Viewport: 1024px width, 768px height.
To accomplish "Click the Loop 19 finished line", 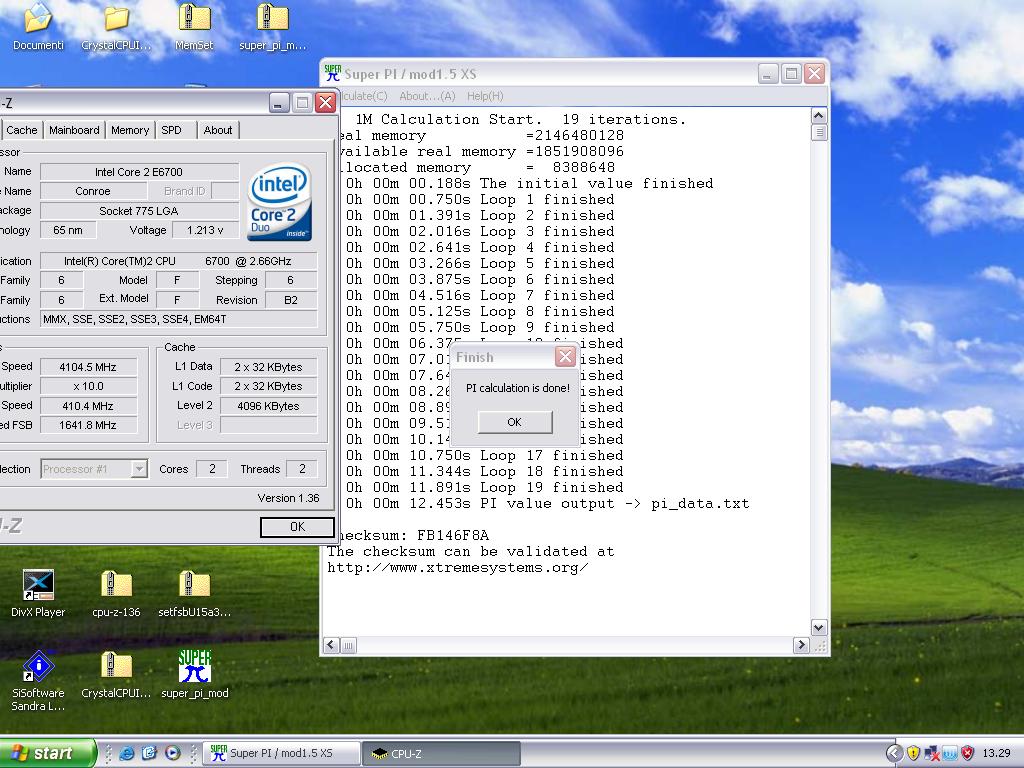I will pyautogui.click(x=484, y=488).
